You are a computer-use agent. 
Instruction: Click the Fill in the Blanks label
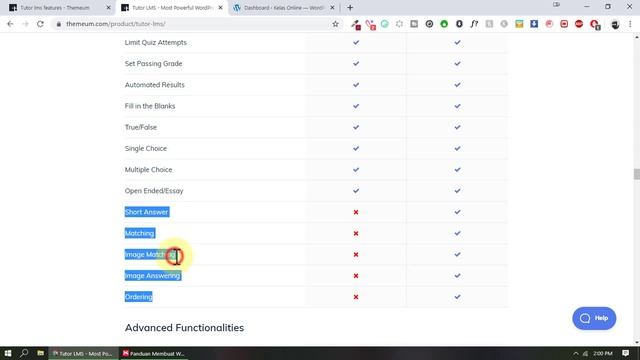click(150, 106)
